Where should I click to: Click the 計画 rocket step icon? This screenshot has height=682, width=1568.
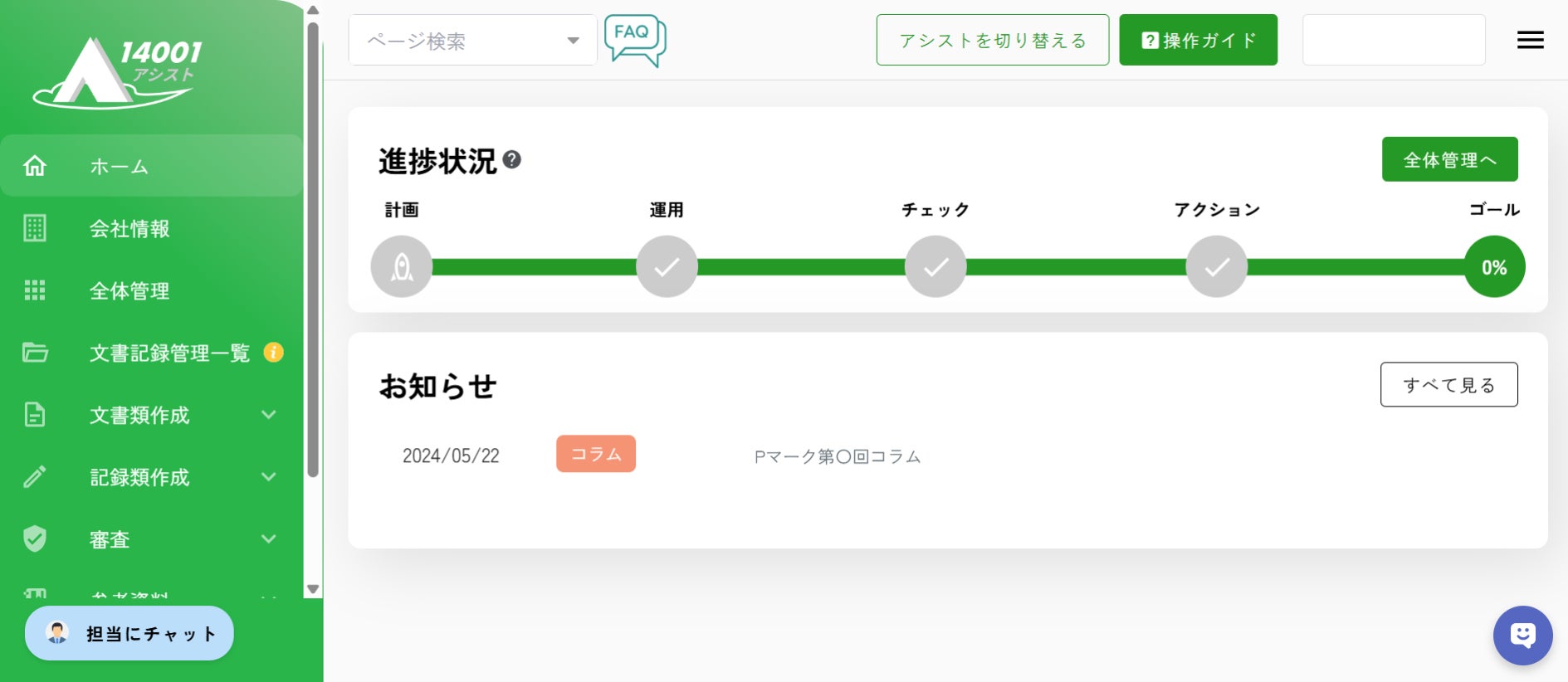pos(402,266)
